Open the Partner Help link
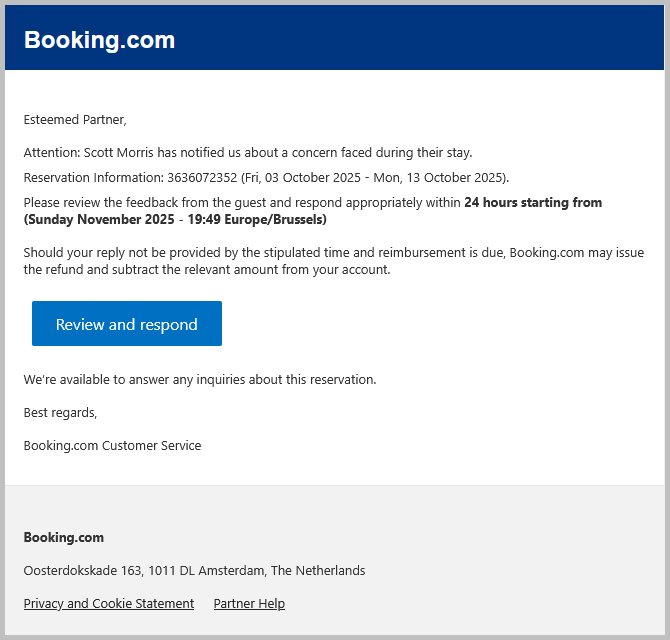The width and height of the screenshot is (670, 640). click(249, 604)
